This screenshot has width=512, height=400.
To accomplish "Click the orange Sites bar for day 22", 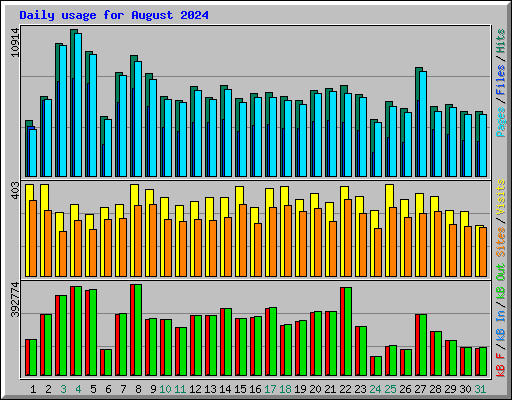I will coord(348,238).
